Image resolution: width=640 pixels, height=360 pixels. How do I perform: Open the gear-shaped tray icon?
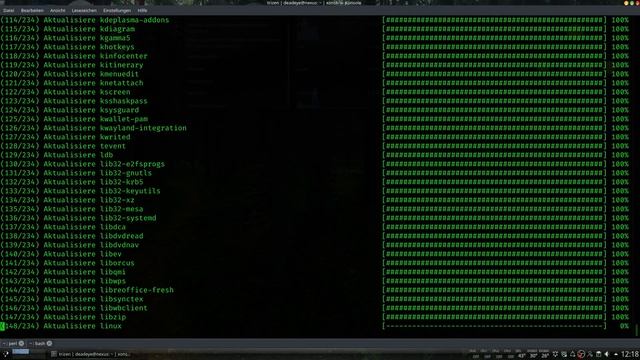556,354
